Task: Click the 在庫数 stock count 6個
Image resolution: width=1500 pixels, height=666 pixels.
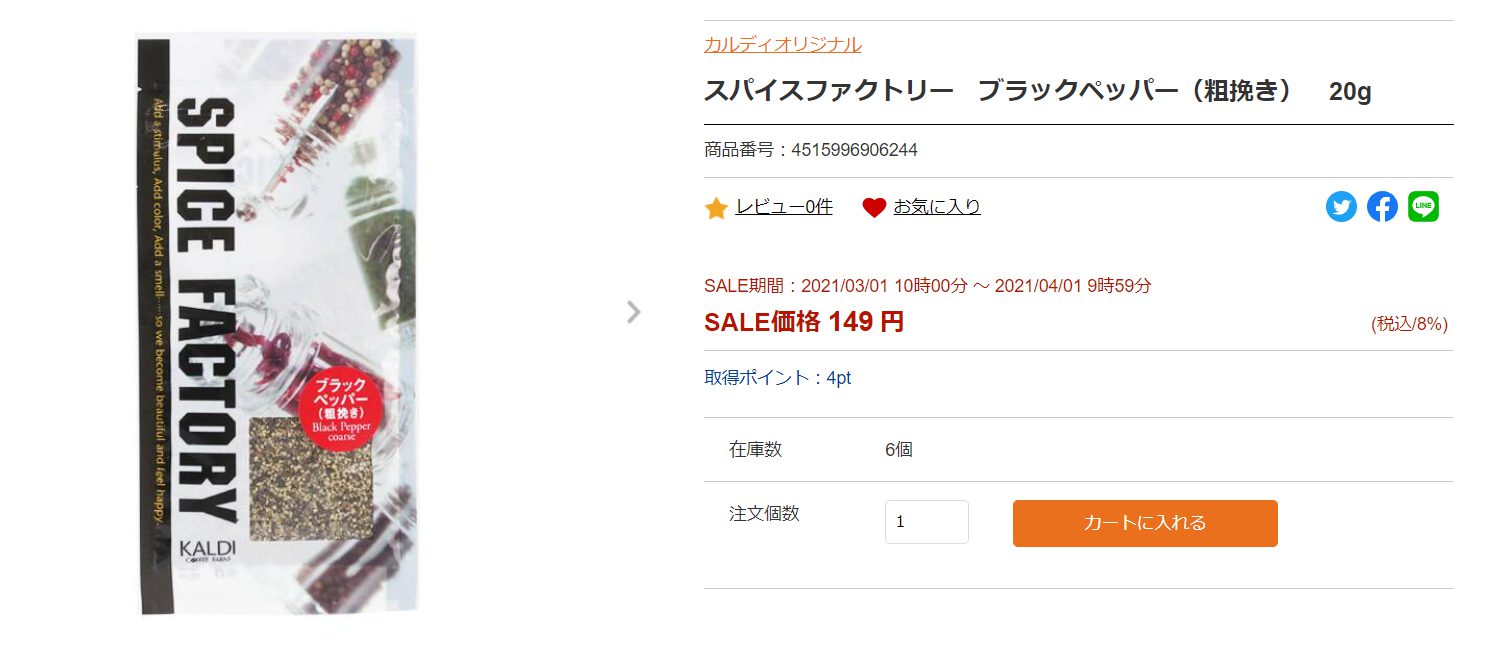Action: click(898, 450)
